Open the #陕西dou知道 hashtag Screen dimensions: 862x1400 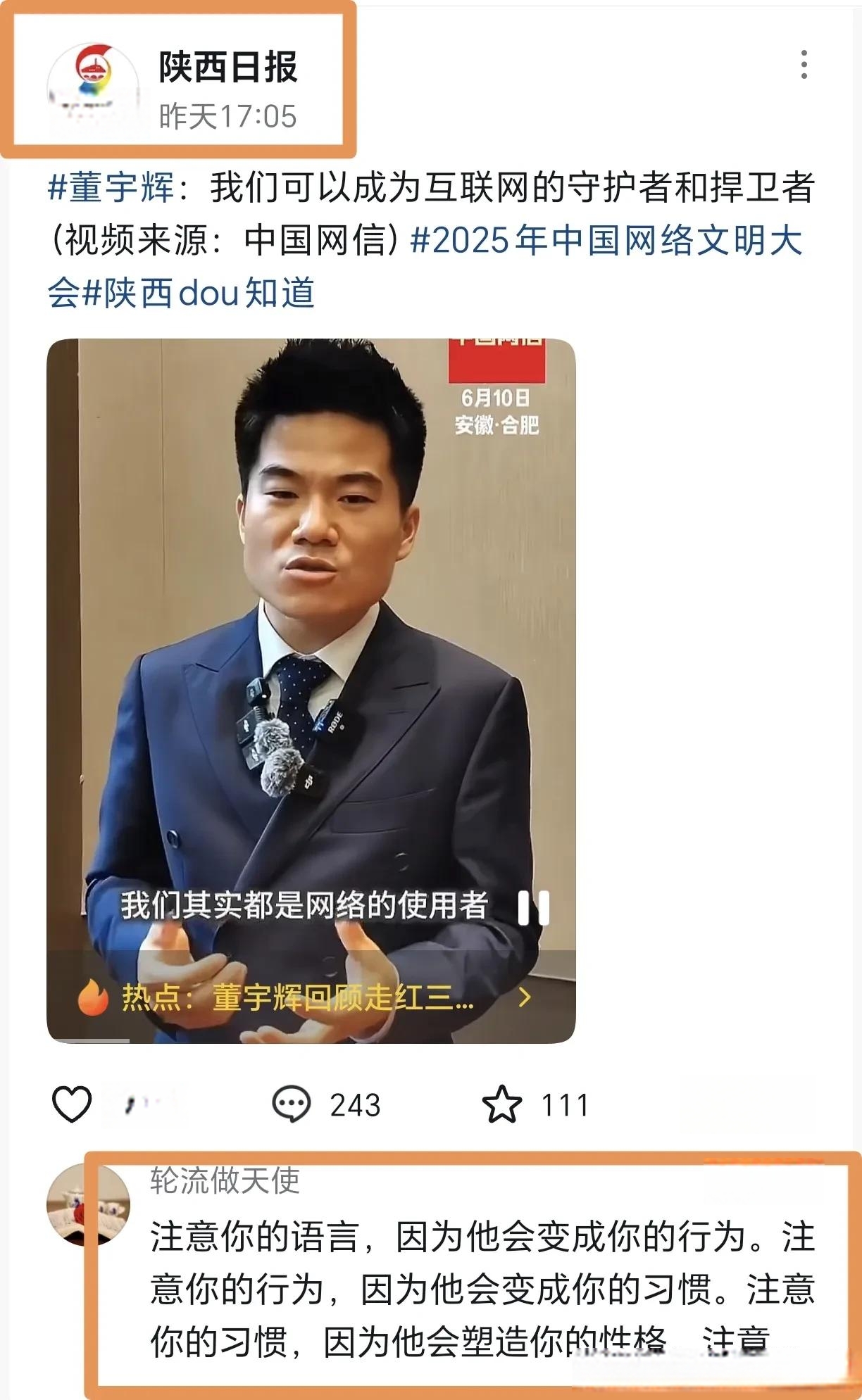tap(198, 293)
